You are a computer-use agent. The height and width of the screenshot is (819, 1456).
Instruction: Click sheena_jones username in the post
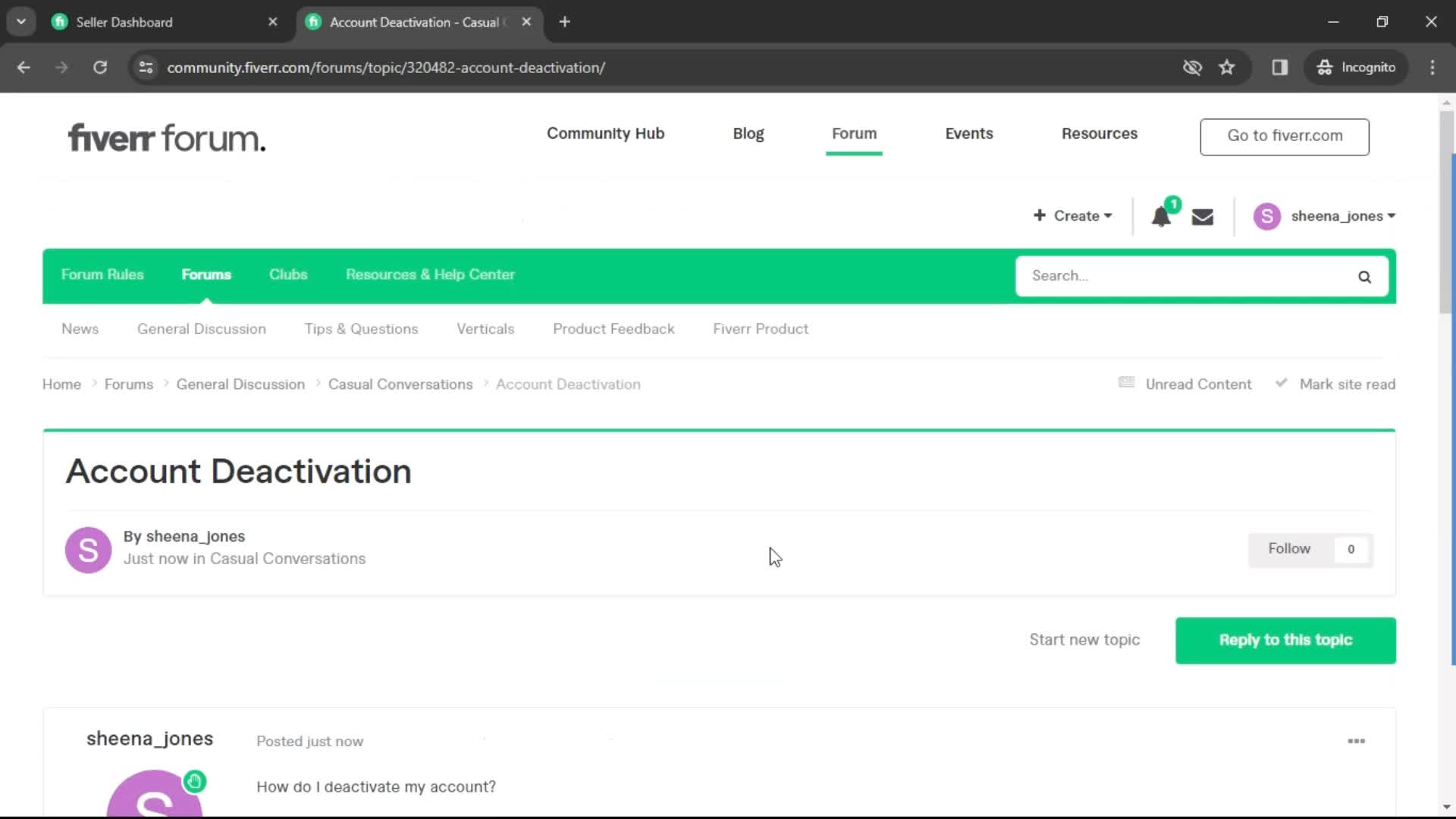coord(149,739)
